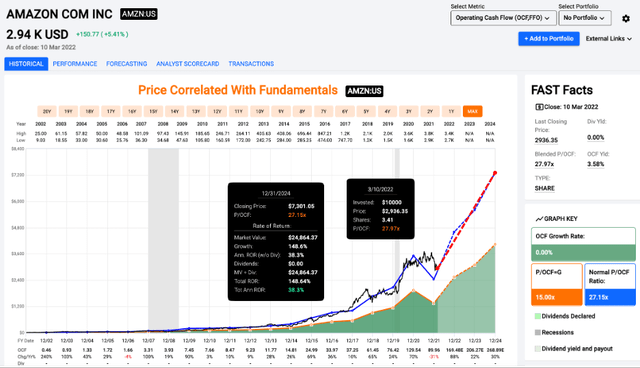Click the Graph Key chart icon
640x368 pixels.
click(539, 219)
